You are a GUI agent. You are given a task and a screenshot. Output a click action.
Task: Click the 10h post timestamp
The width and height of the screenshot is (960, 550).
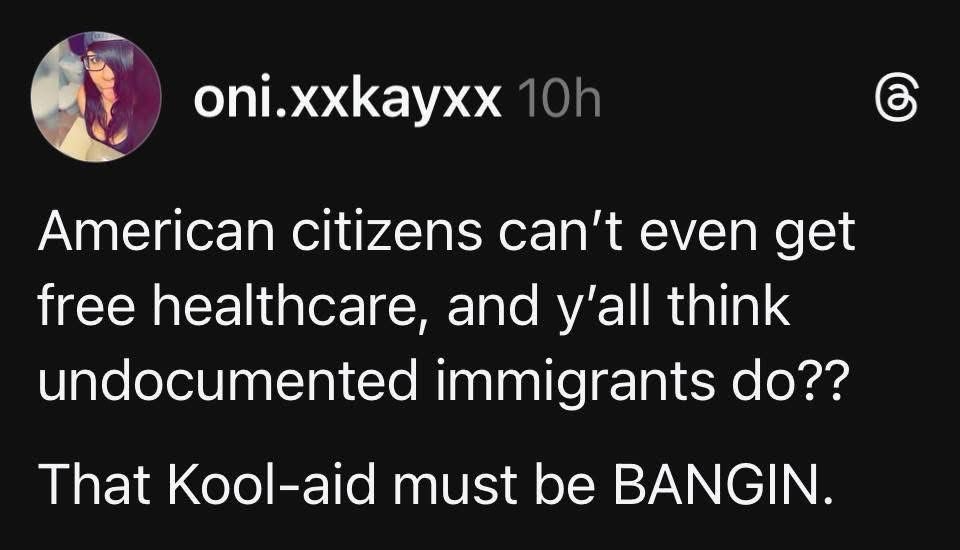point(559,99)
